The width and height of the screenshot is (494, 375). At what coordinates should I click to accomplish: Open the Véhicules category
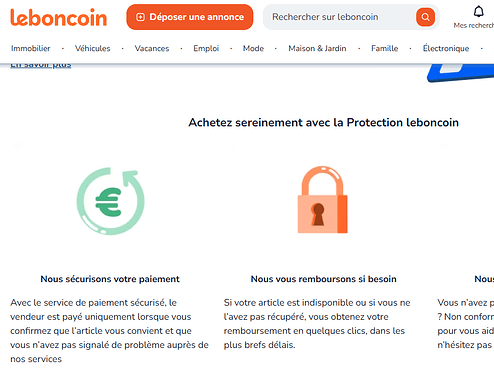pos(93,48)
